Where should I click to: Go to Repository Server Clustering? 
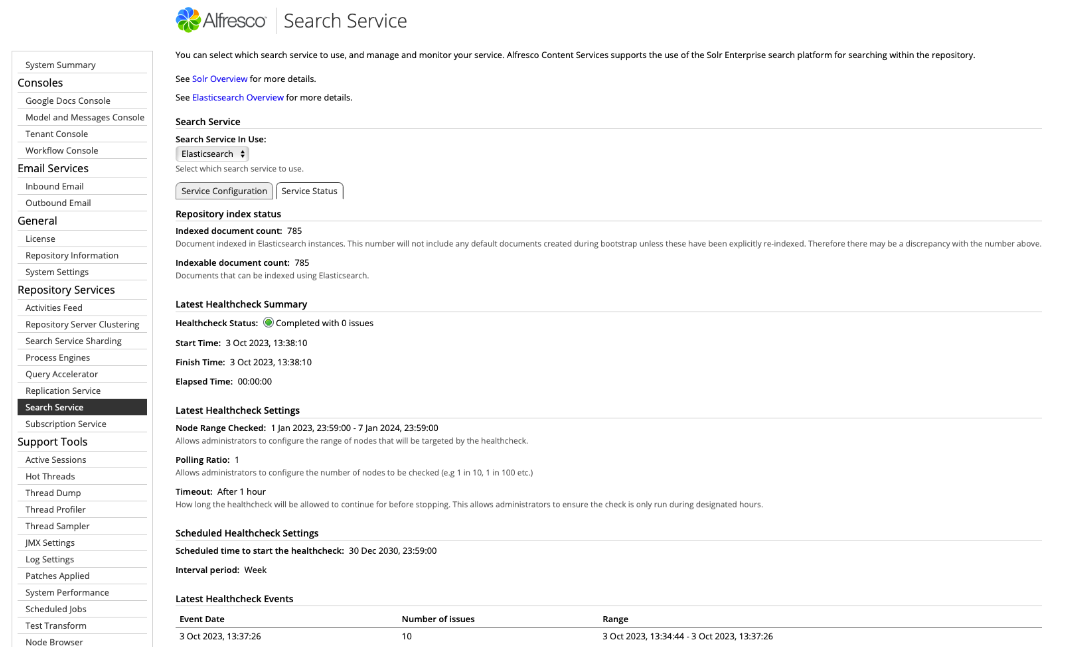coord(82,324)
